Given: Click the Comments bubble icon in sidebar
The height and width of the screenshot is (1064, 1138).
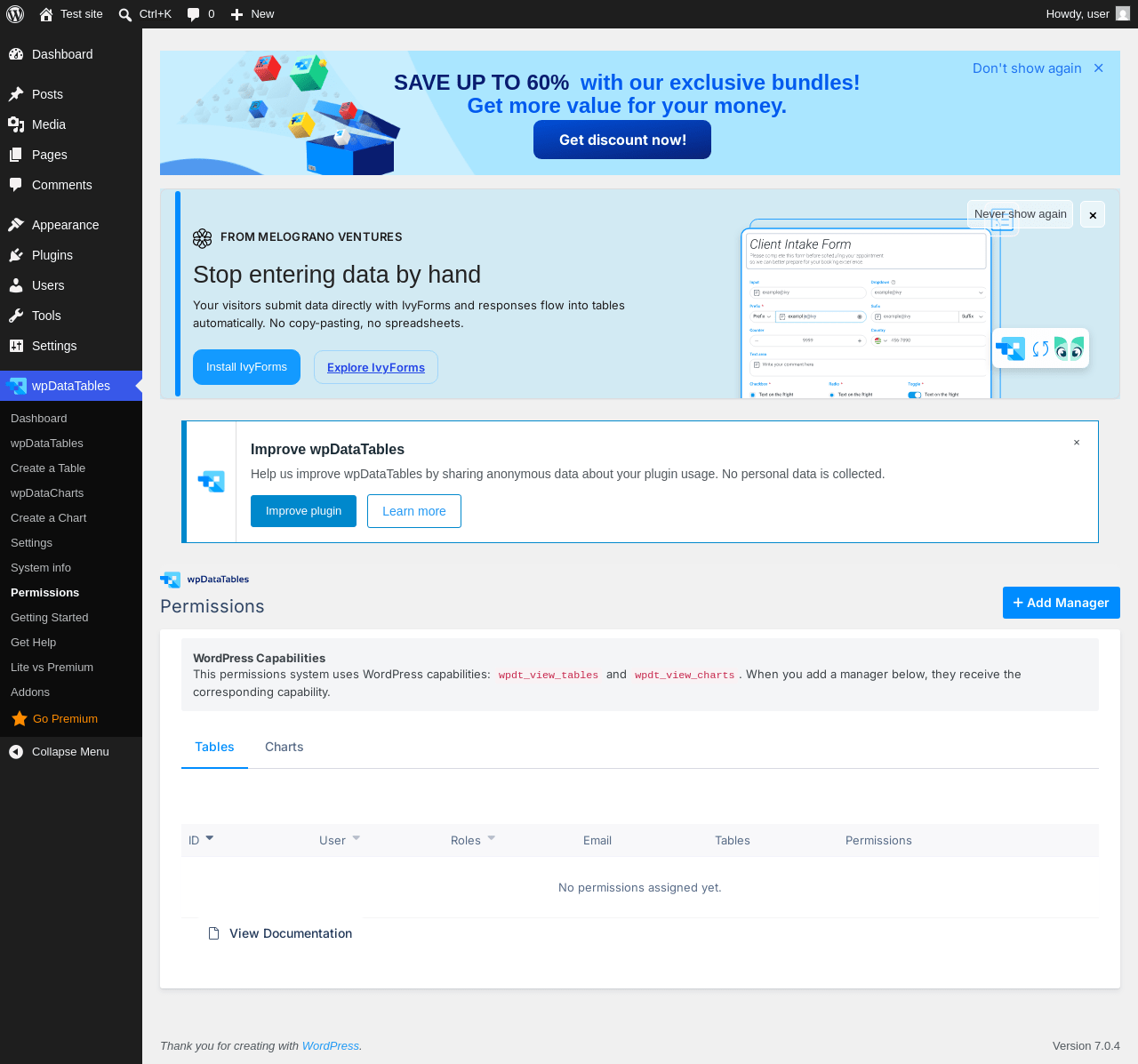Looking at the screenshot, I should [x=16, y=185].
